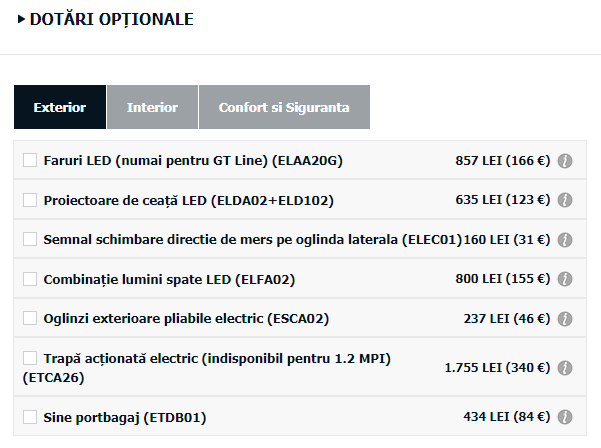Select the Exterior tab
Image resolution: width=601 pixels, height=448 pixels.
click(60, 107)
